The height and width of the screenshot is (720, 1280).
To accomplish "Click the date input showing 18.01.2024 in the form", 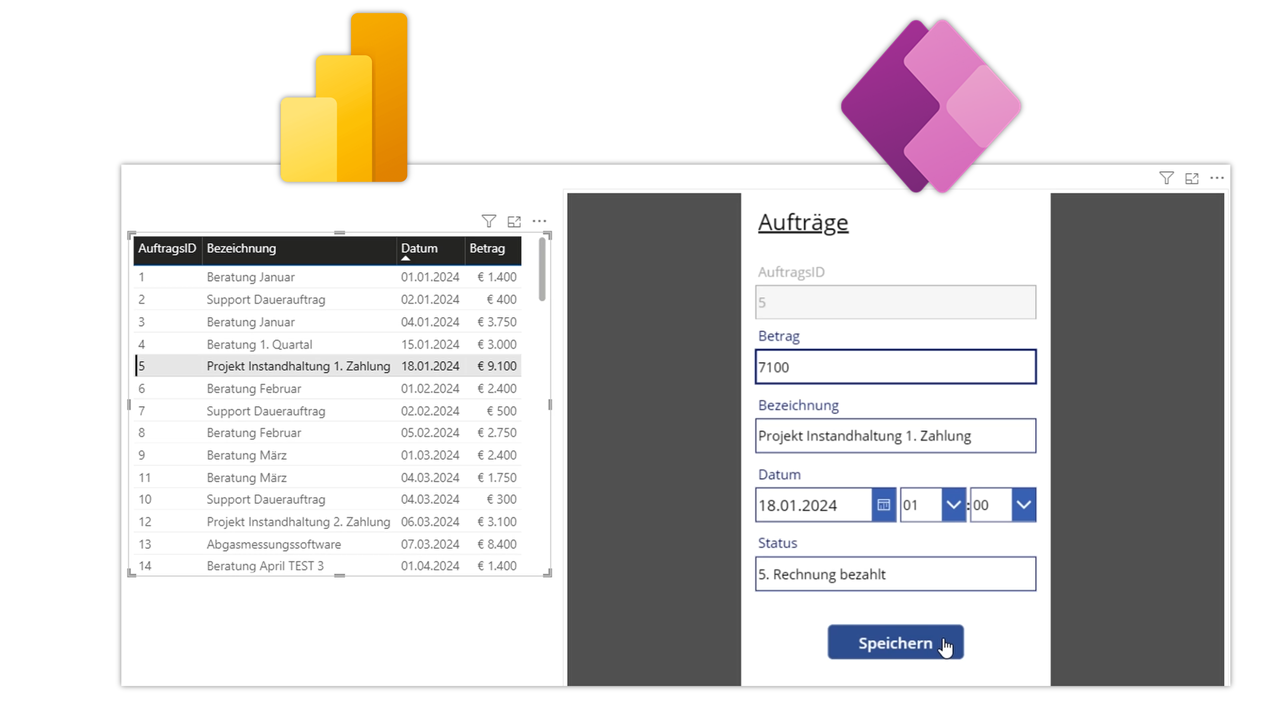I will click(x=813, y=505).
